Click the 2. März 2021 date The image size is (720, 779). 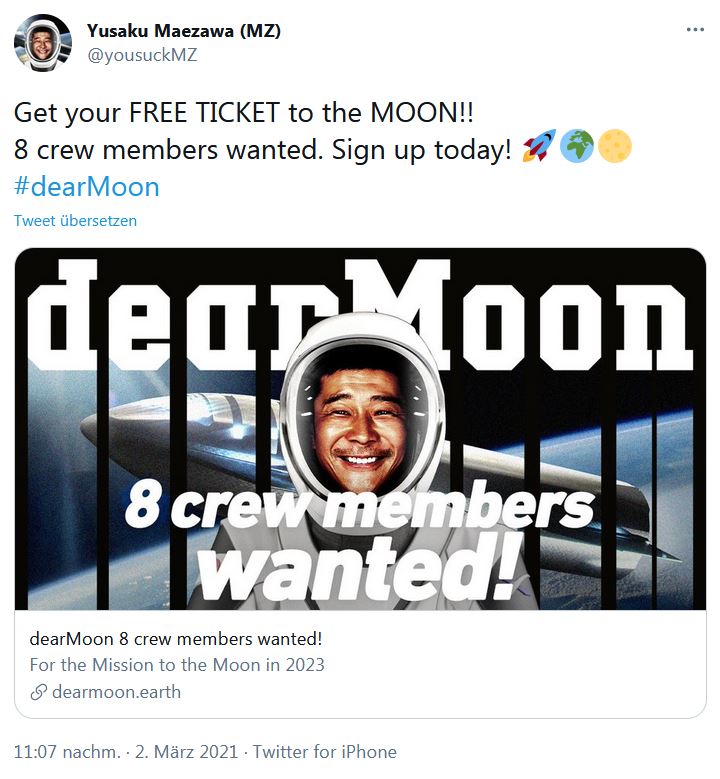click(186, 752)
